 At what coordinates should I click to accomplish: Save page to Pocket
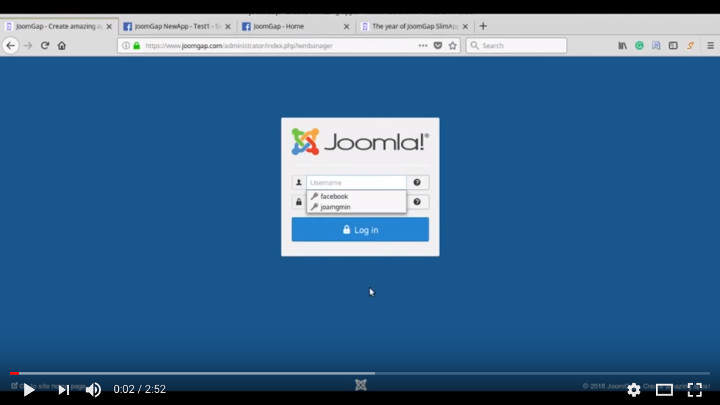click(x=438, y=45)
